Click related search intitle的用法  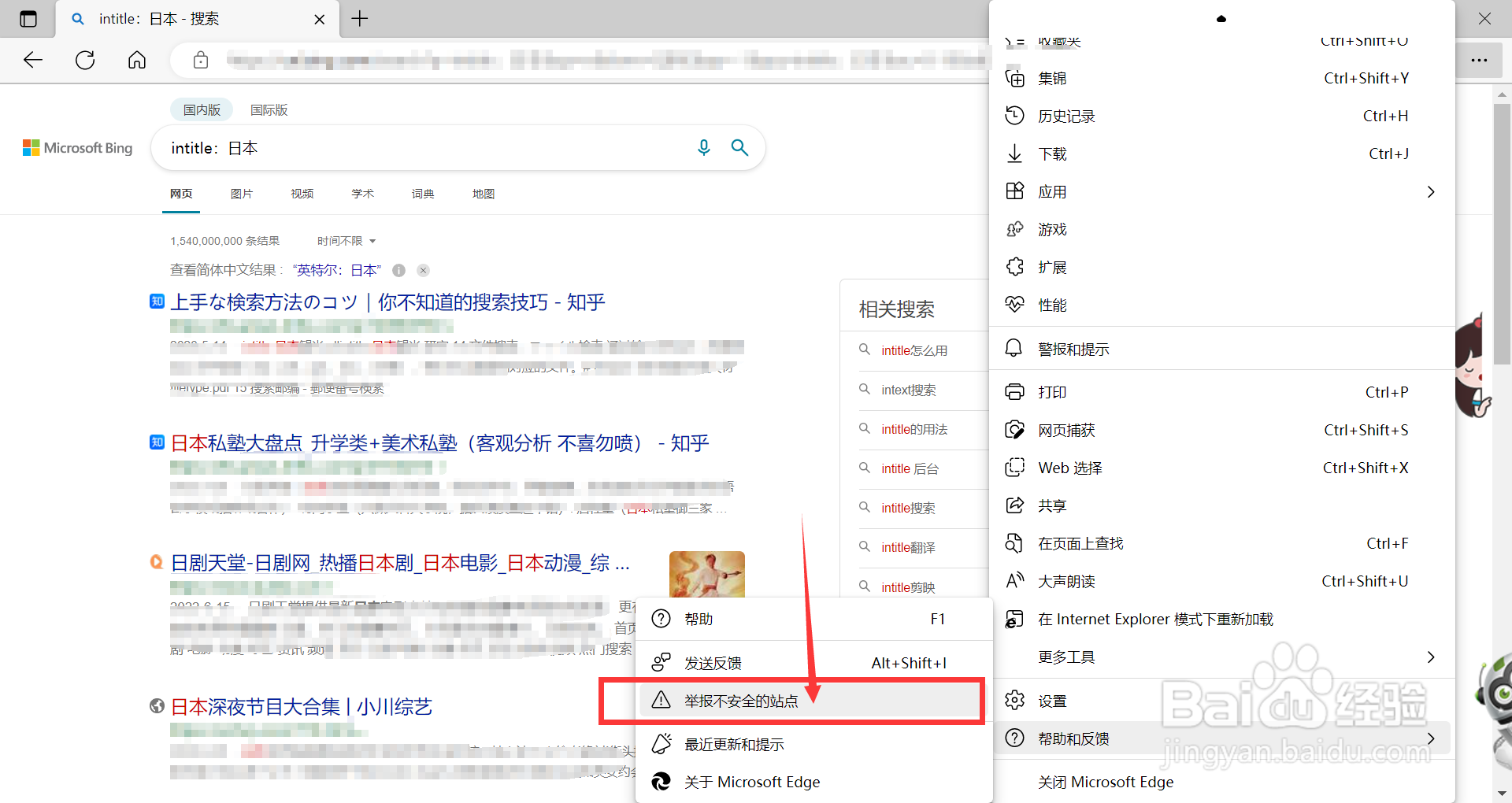point(914,429)
